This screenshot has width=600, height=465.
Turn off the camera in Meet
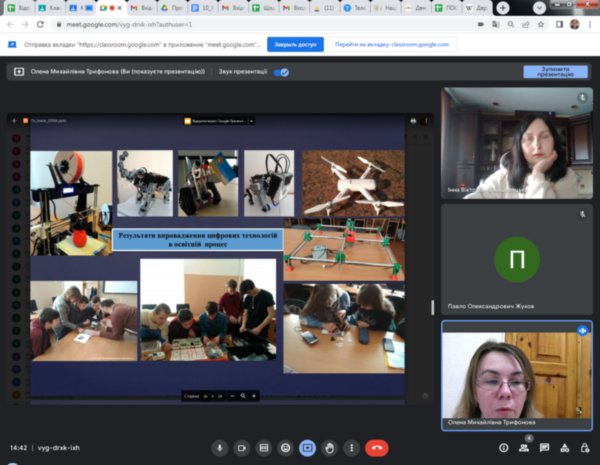241,448
